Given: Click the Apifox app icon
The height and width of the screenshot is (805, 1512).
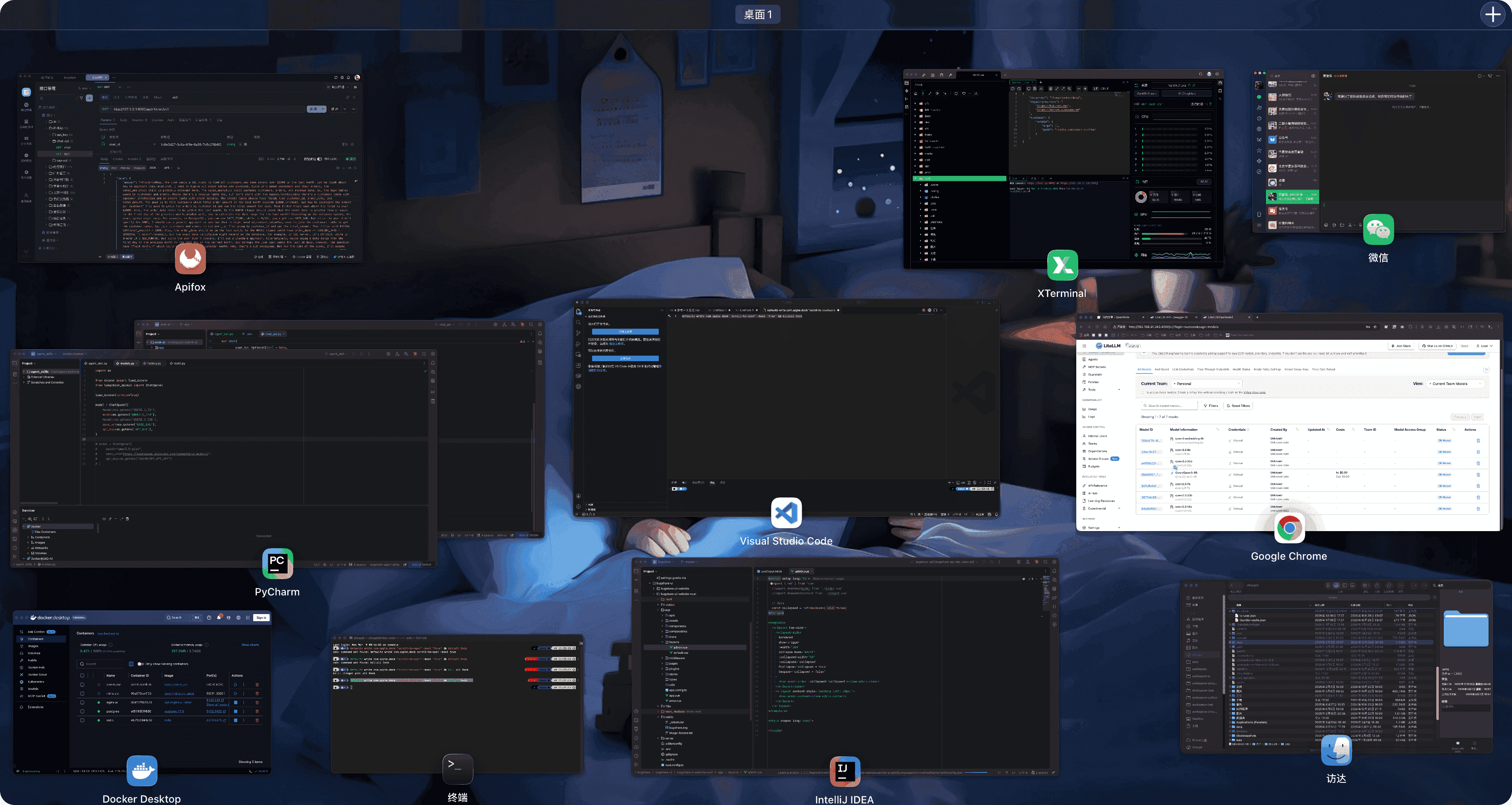Looking at the screenshot, I should (x=190, y=259).
